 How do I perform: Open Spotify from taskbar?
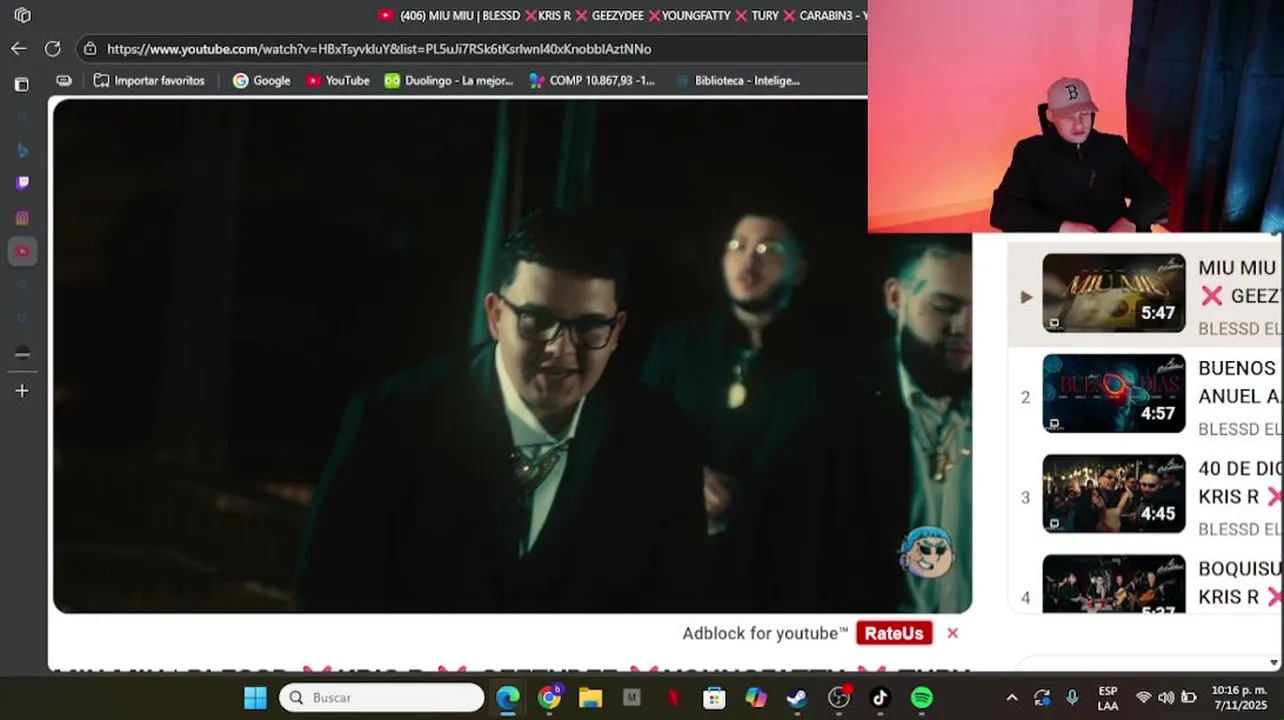922,697
